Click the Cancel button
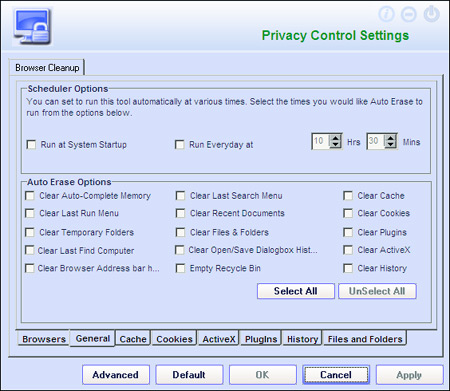This screenshot has width=450, height=391. [336, 375]
